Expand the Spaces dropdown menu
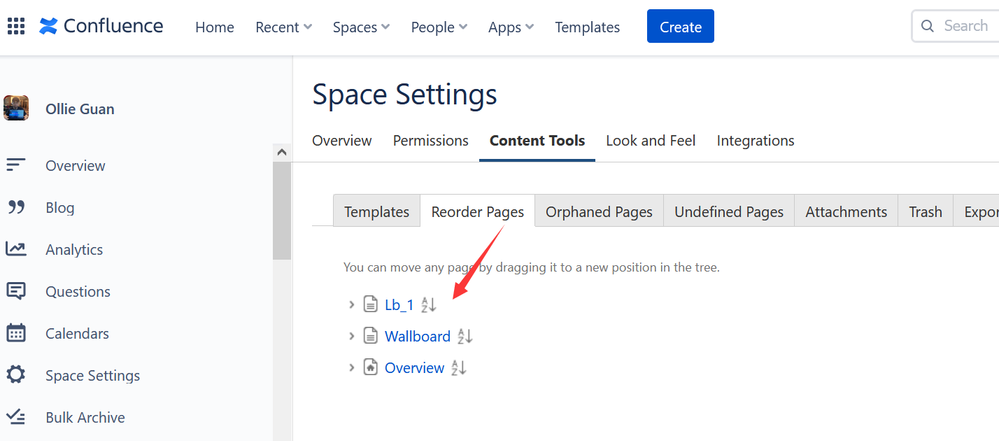This screenshot has height=441, width=999. (x=361, y=27)
